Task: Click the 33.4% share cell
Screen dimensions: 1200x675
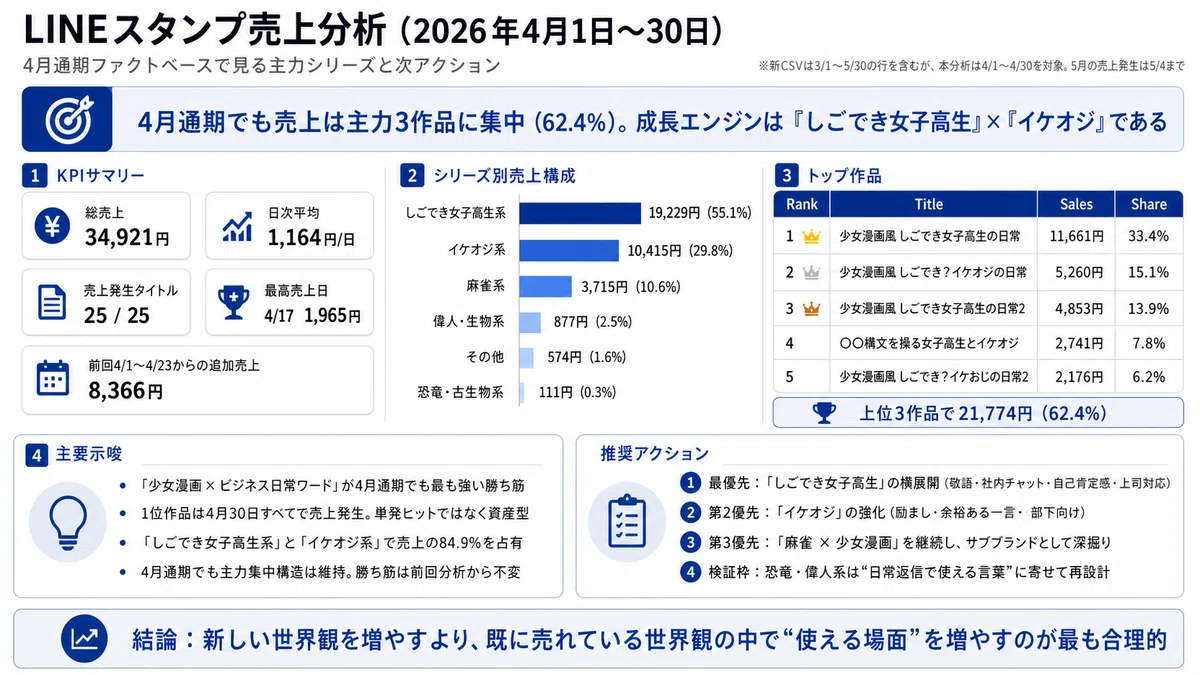Action: tap(1147, 237)
